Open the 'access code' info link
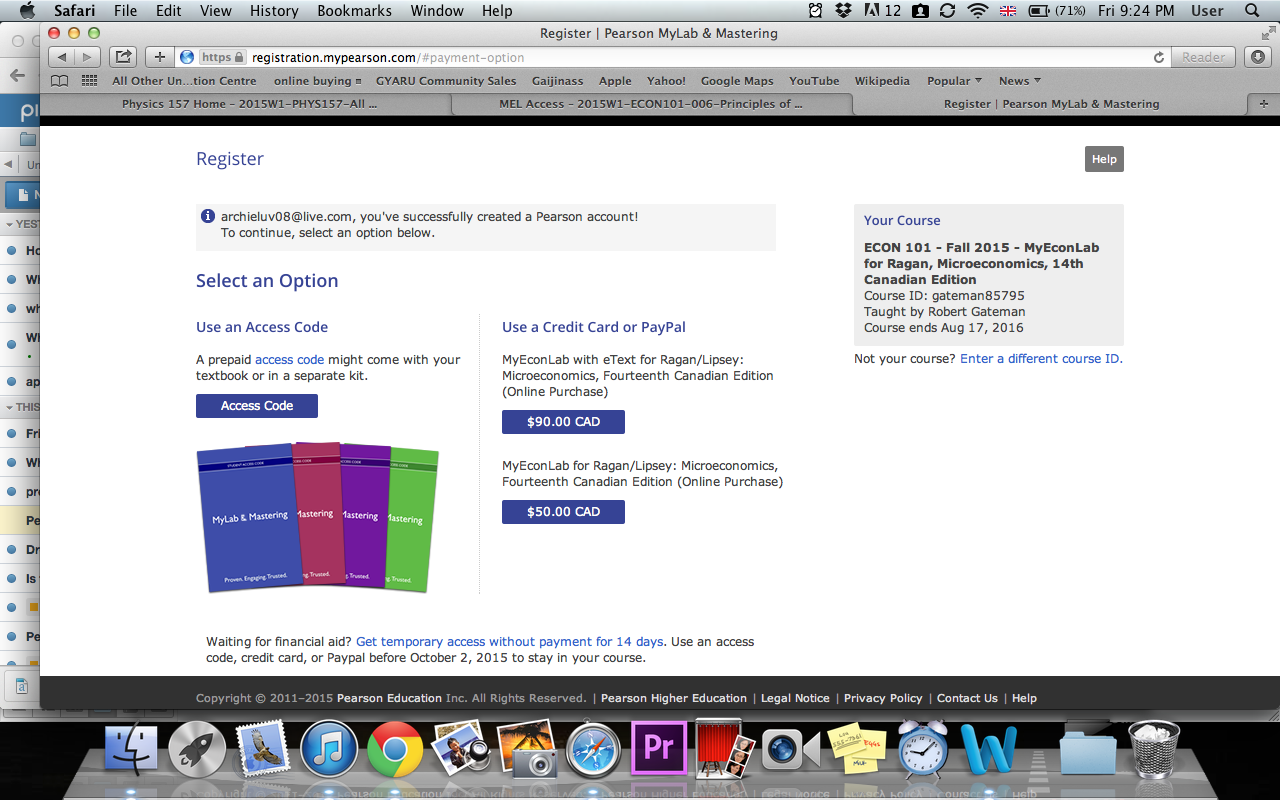1280x800 pixels. coord(289,360)
